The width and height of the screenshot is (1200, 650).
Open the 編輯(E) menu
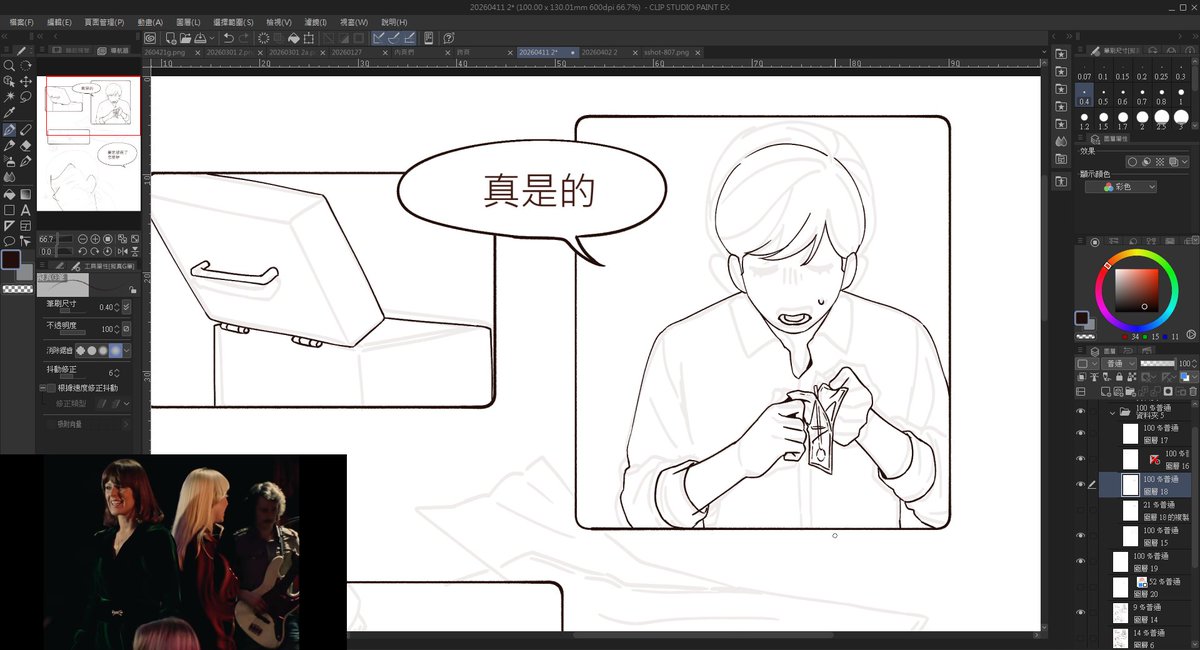click(60, 21)
